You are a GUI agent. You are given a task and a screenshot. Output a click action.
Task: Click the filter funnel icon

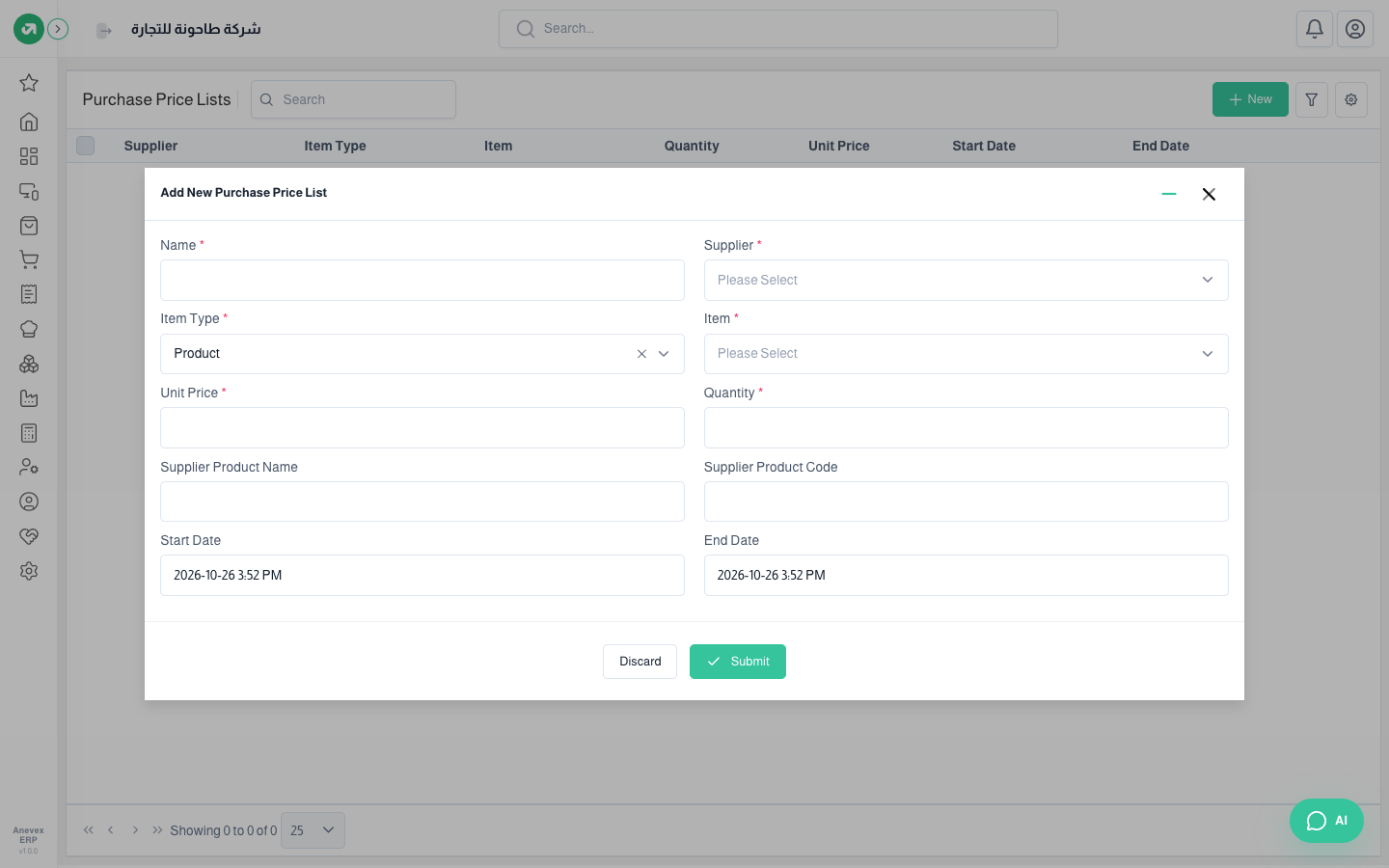point(1312,99)
